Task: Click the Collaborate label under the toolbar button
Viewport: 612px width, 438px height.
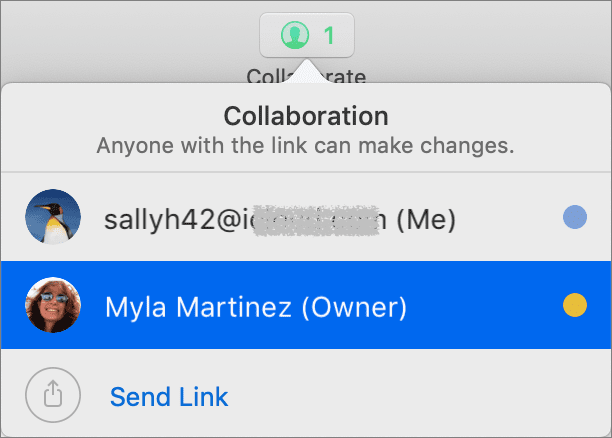Action: pyautogui.click(x=306, y=75)
